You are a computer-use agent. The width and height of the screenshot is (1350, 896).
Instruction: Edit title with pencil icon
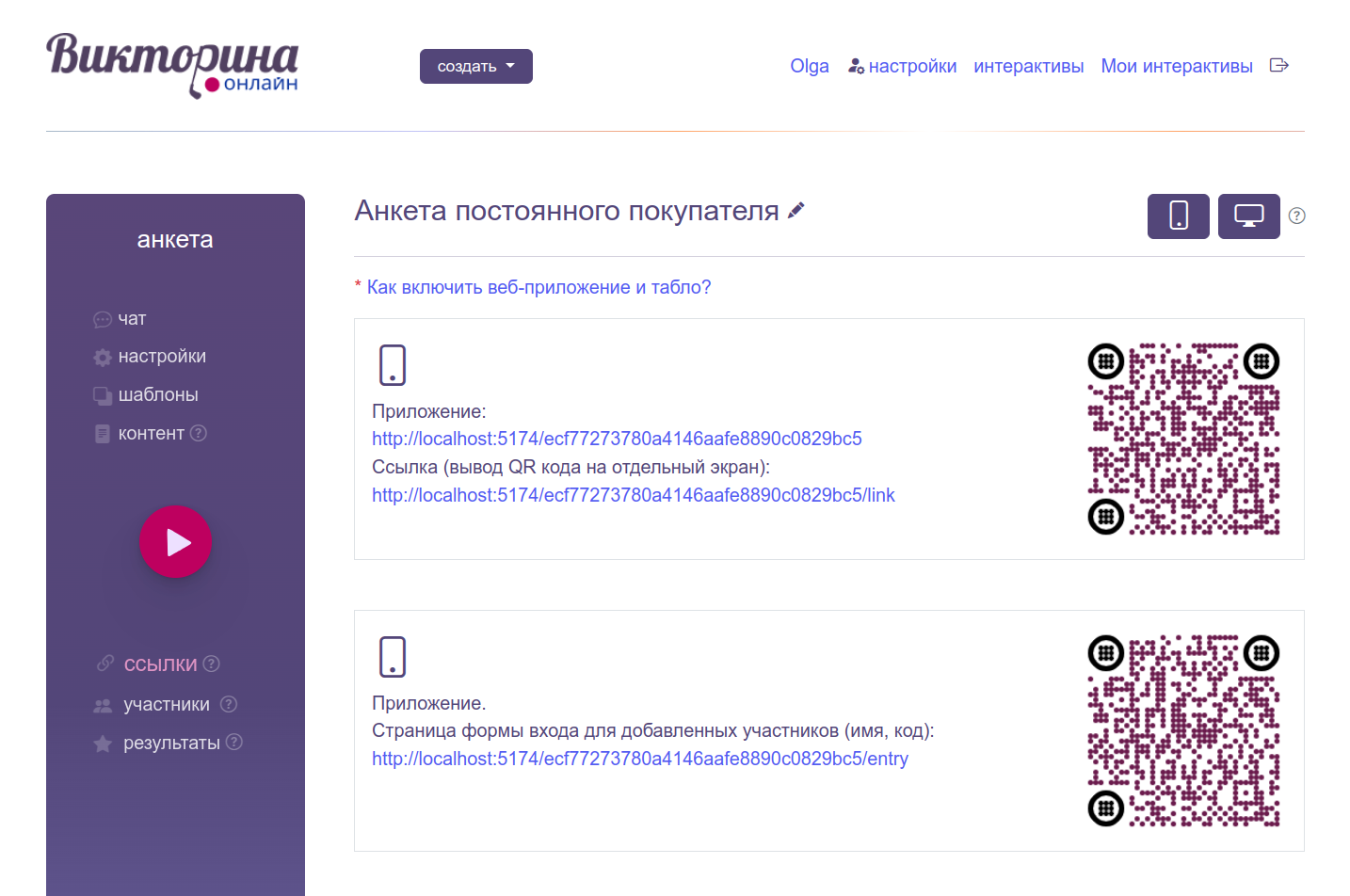pos(796,211)
